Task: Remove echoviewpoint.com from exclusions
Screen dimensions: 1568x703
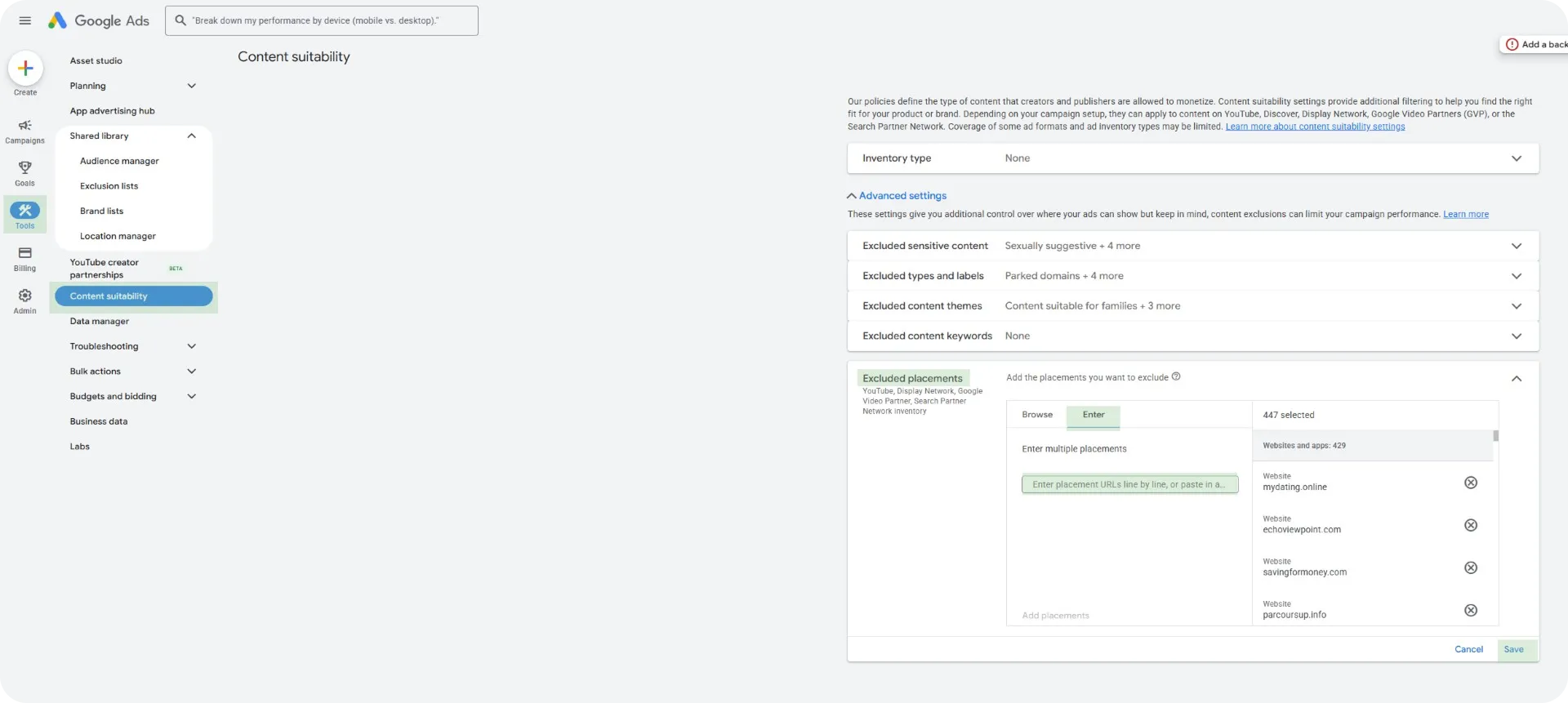Action: coord(1471,525)
